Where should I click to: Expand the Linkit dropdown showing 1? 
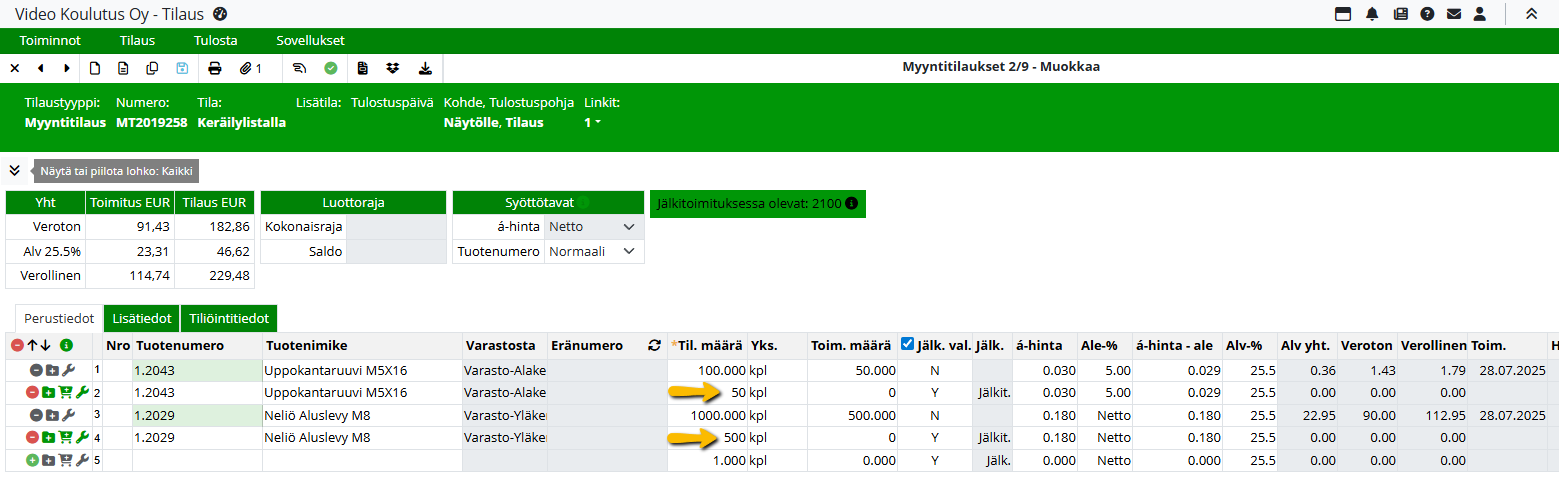592,123
